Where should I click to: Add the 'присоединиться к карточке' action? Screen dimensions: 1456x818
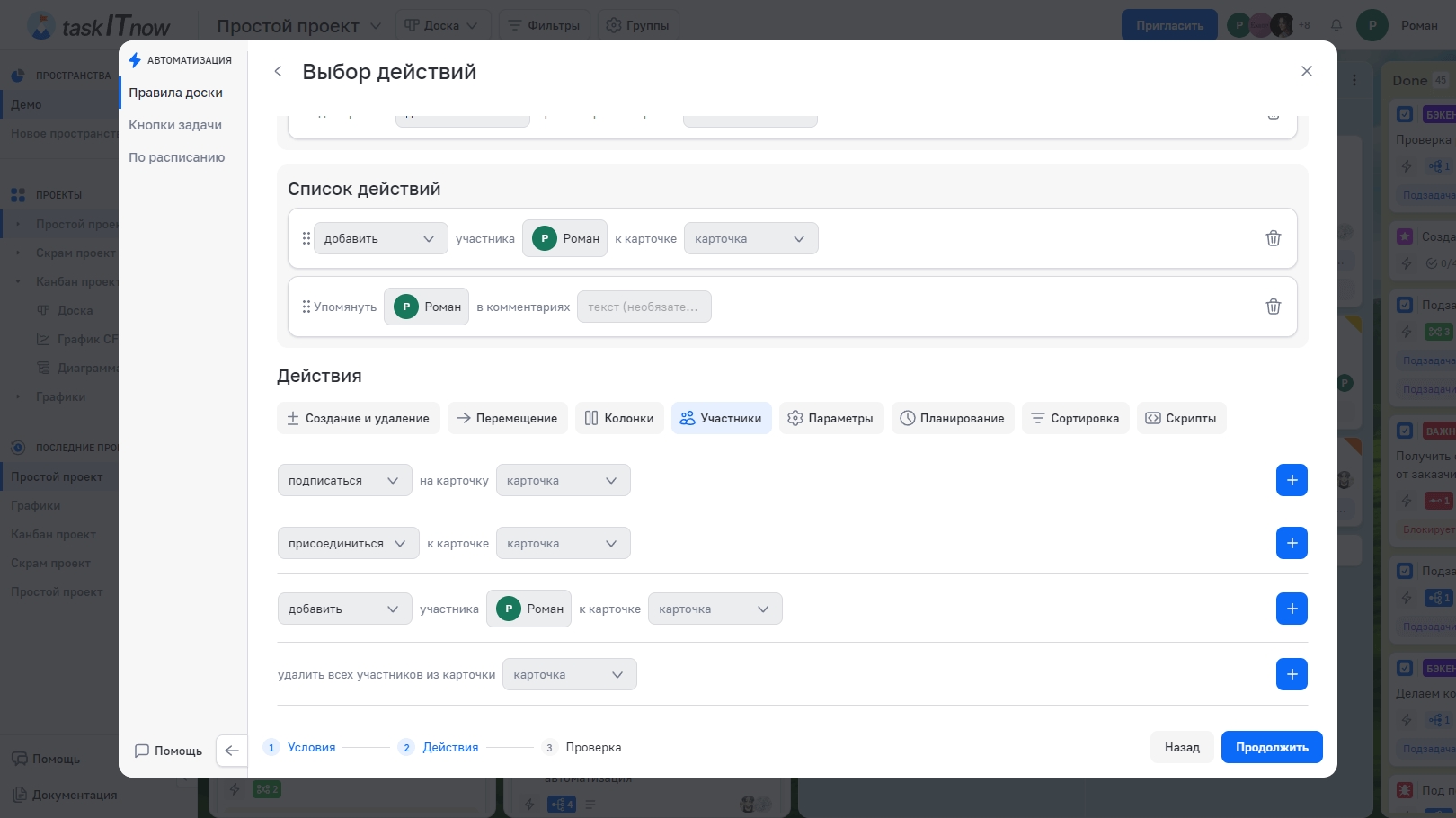point(1292,543)
